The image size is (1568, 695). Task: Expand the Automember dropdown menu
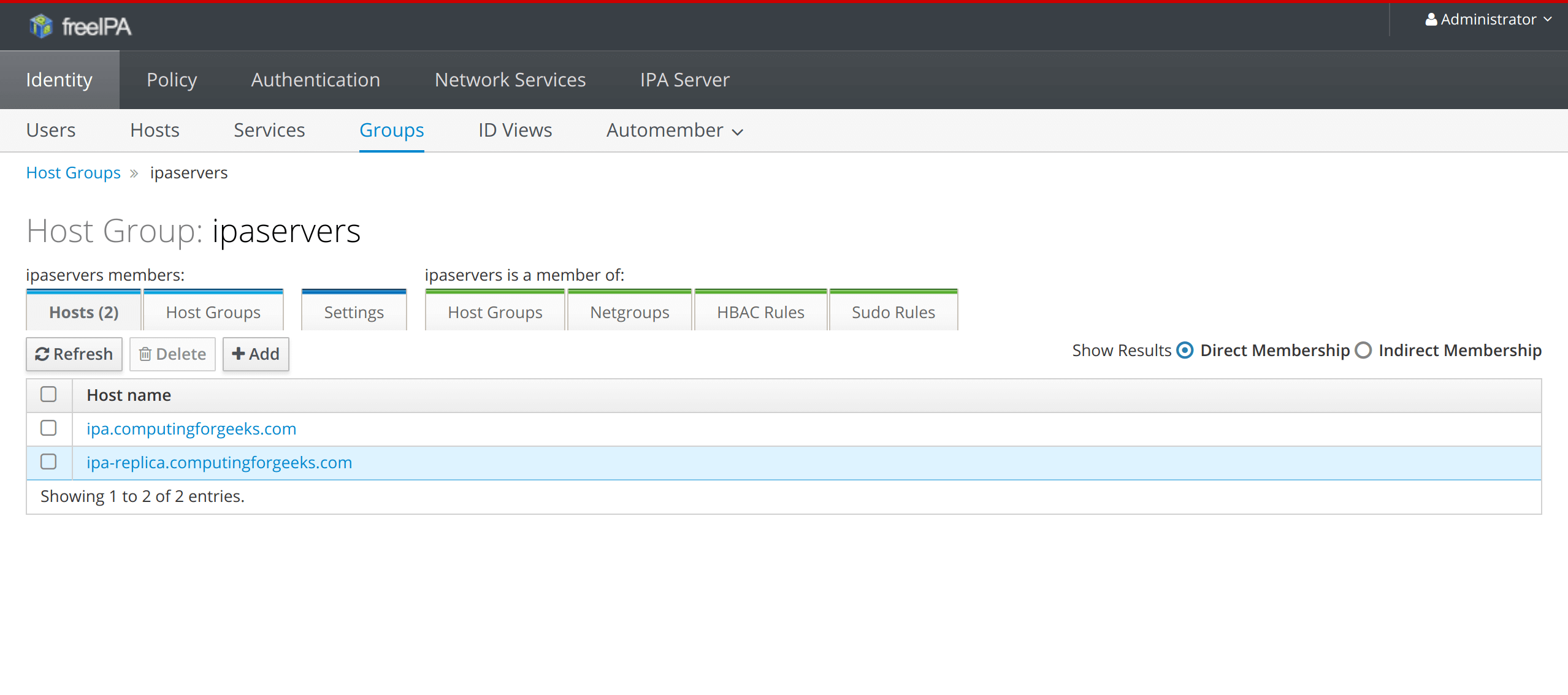[675, 131]
